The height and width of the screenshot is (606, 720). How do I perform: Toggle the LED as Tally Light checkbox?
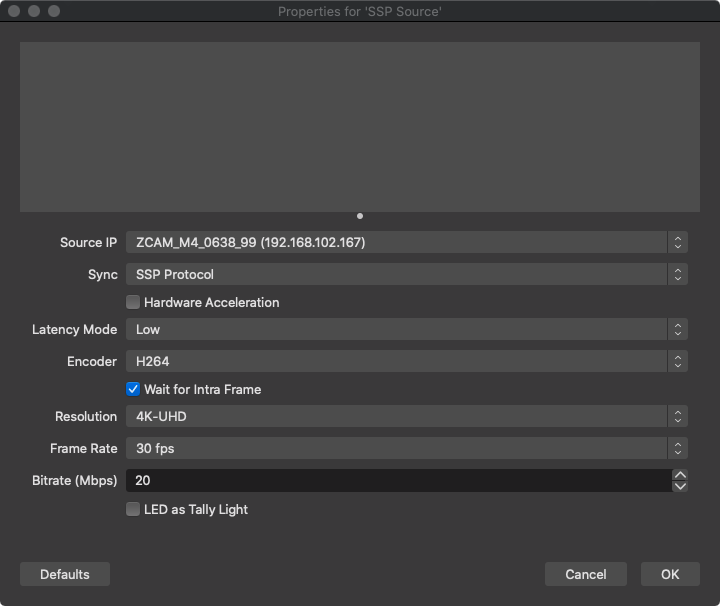coord(133,509)
